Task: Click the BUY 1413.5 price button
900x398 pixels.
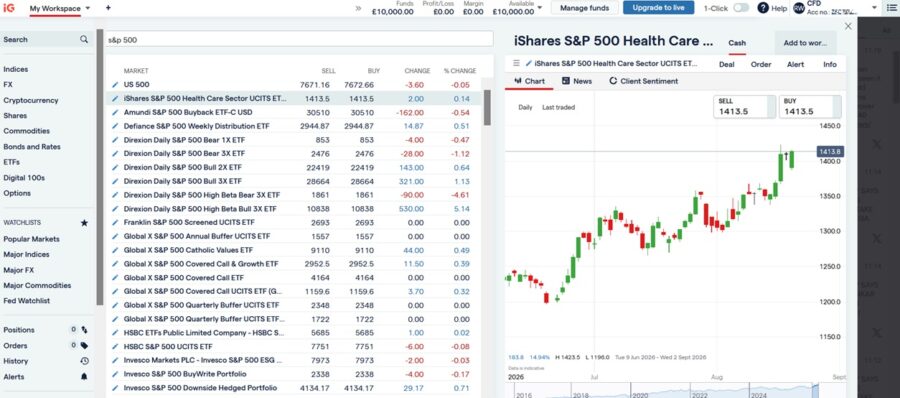Action: 810,107
